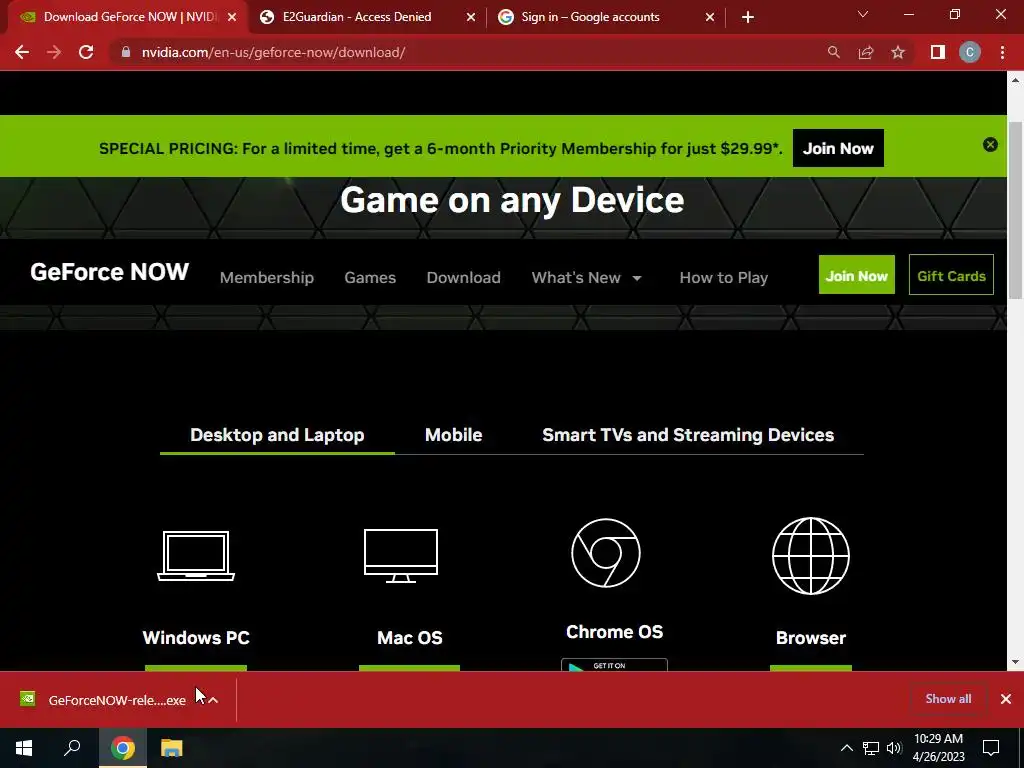Viewport: 1024px width, 768px height.
Task: Expand the What's New dropdown
Action: pos(586,278)
